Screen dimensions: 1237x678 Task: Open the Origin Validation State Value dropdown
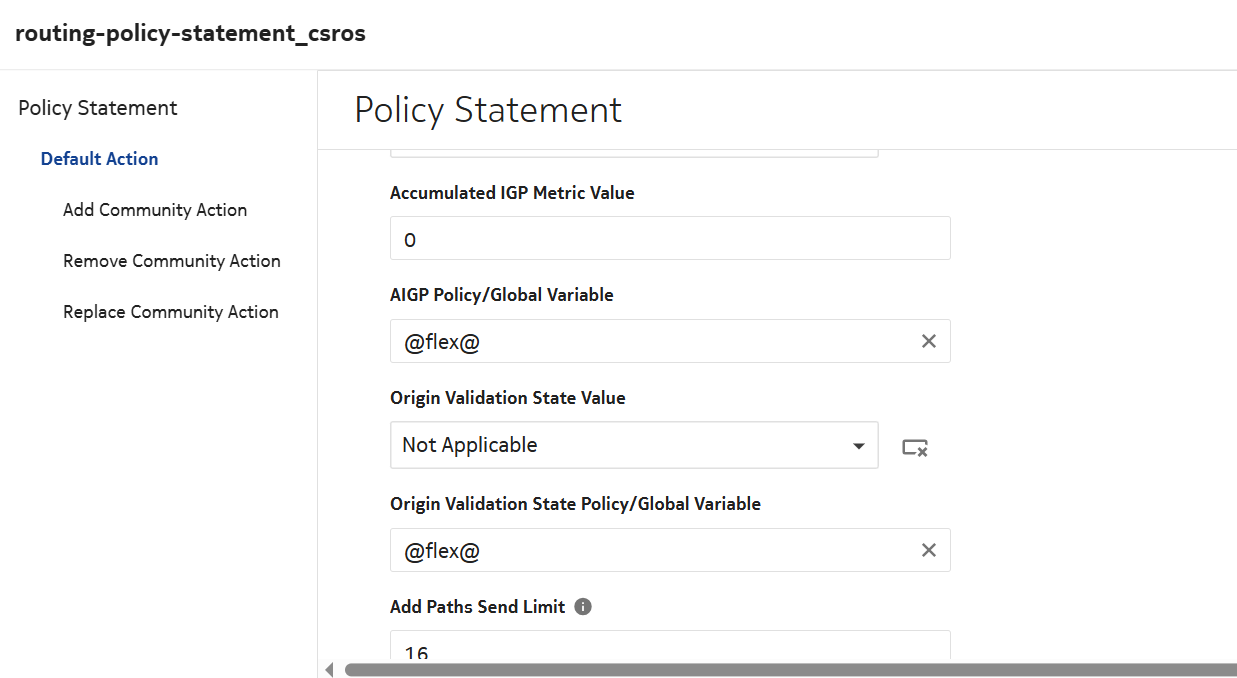[633, 446]
